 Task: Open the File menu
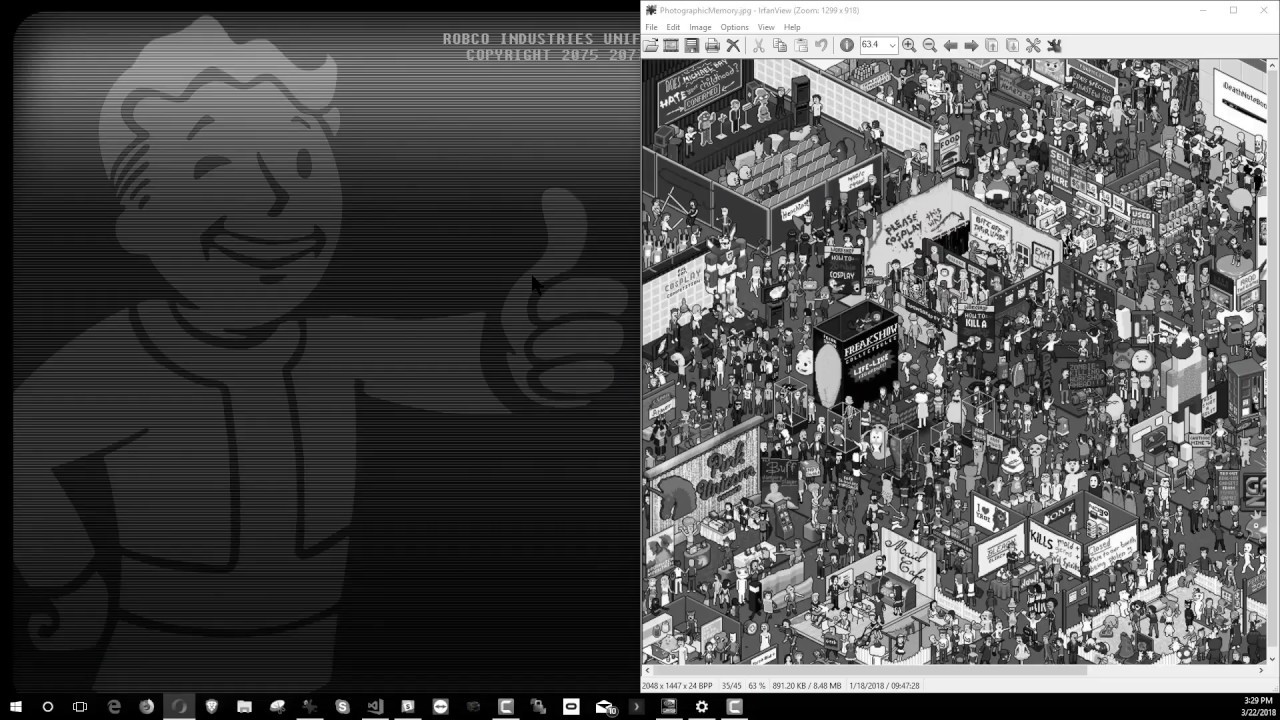pos(651,27)
